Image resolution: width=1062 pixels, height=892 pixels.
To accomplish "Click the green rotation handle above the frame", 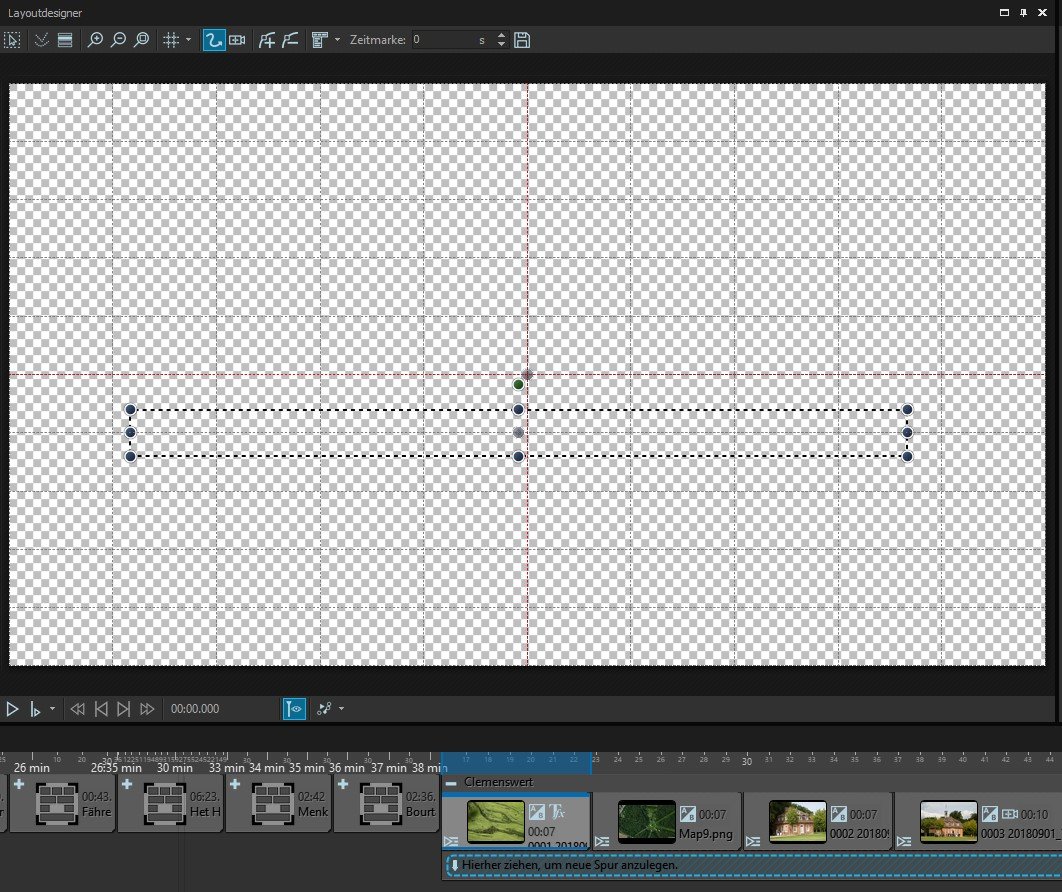I will 518,385.
